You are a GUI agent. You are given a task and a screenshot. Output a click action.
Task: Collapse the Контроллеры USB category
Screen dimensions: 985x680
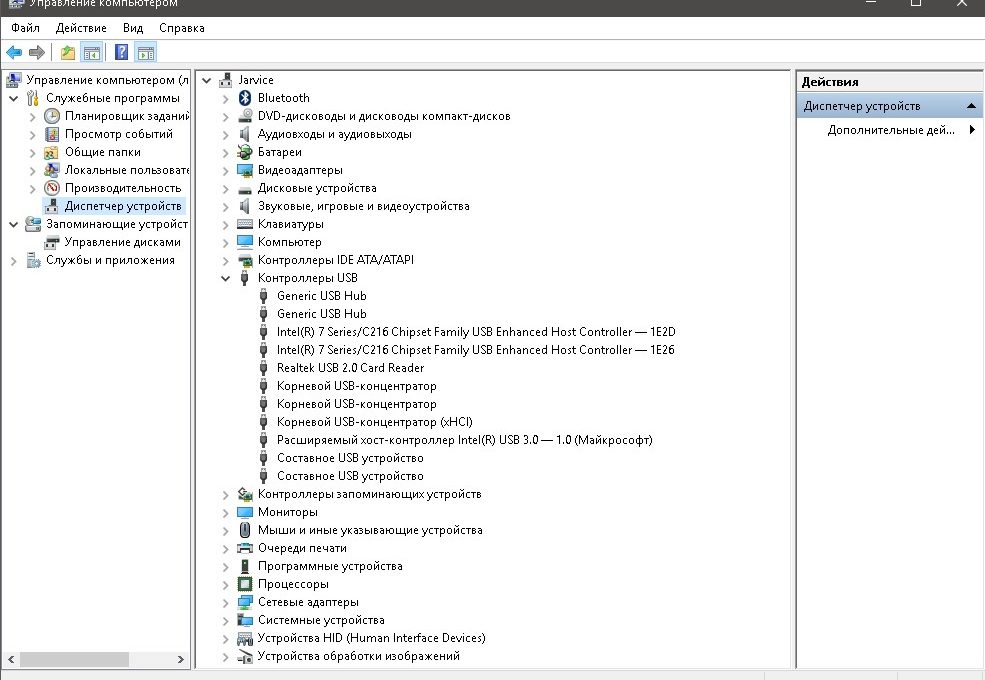(x=226, y=278)
